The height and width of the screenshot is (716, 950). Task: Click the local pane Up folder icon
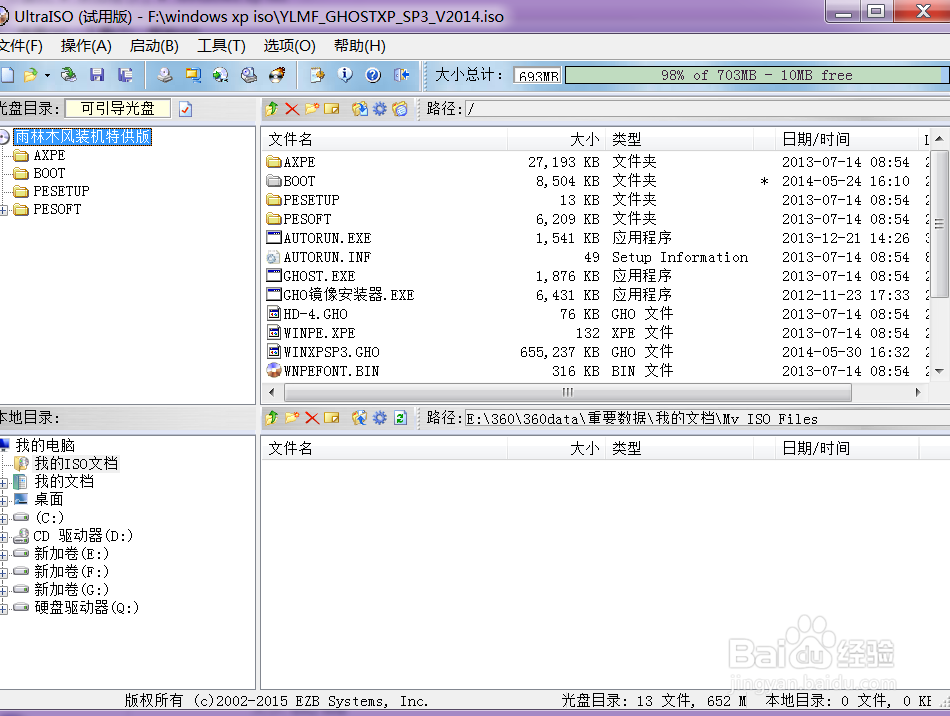click(272, 418)
